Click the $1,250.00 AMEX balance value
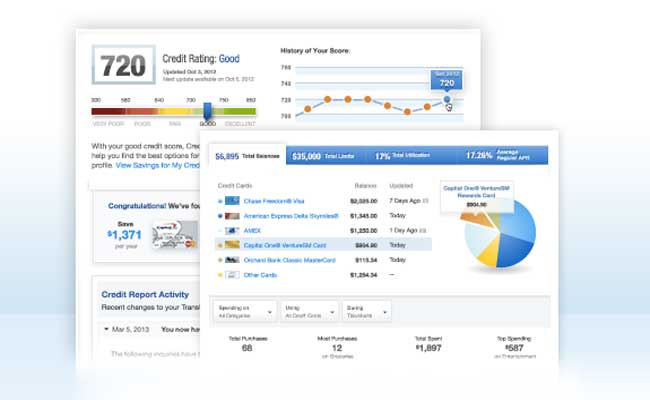 [364, 230]
